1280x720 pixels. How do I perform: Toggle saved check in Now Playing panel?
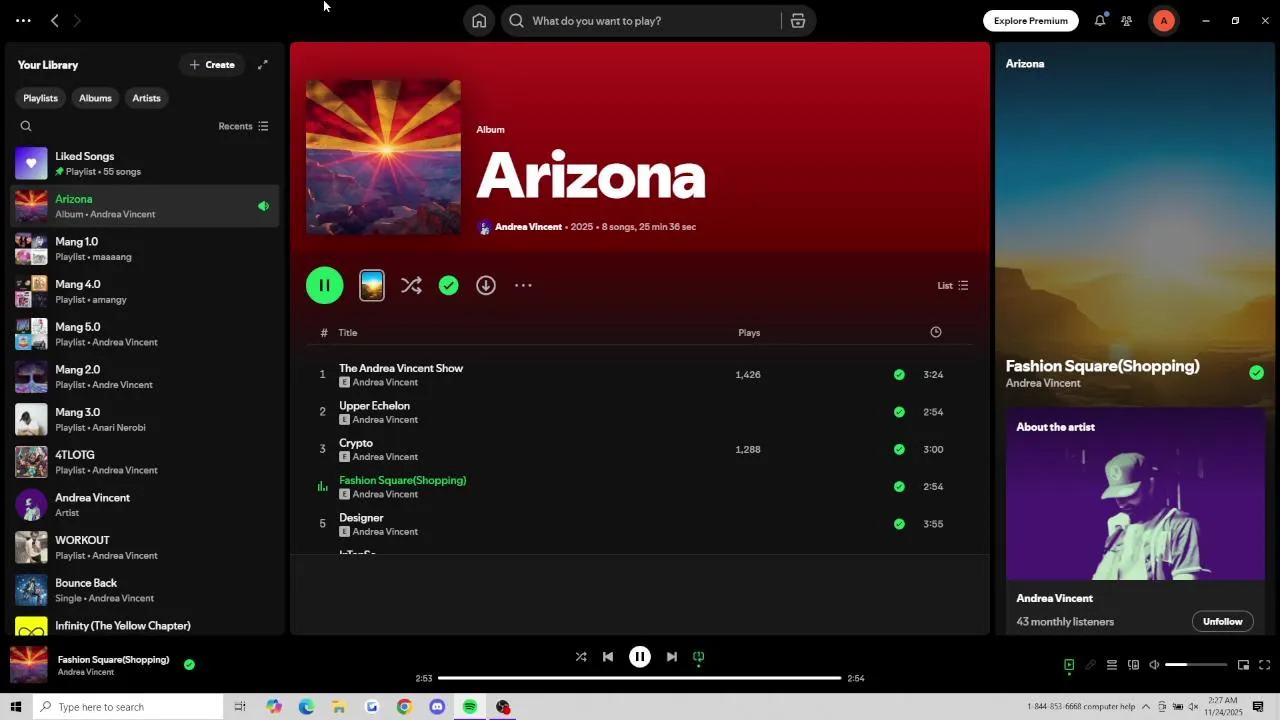click(1256, 373)
